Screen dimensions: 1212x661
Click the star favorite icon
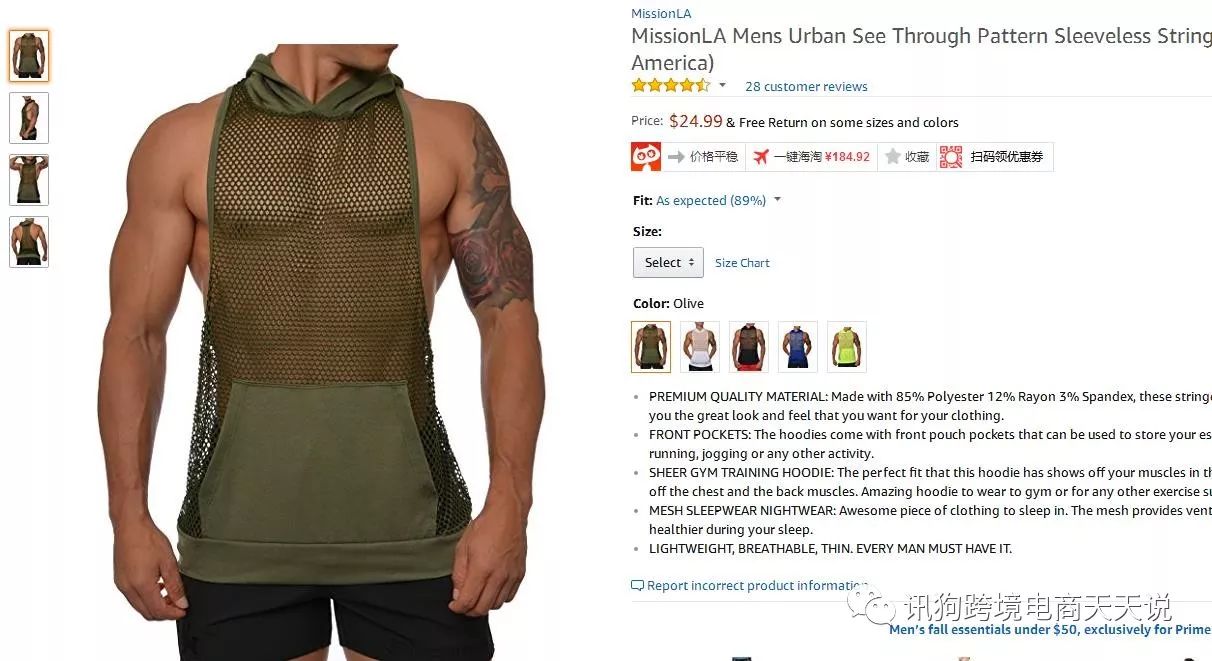coord(893,157)
